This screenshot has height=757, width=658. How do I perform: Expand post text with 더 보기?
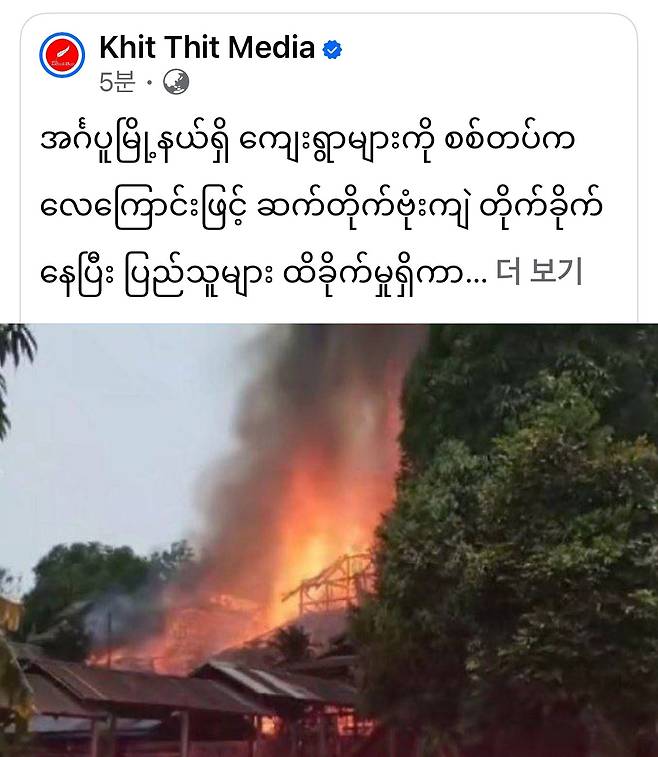click(539, 272)
